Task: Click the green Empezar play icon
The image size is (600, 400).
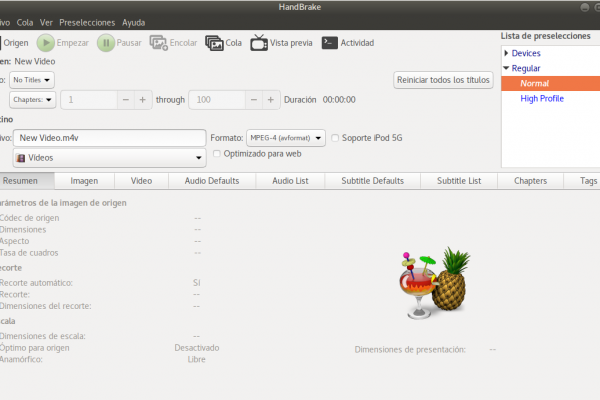Action: pos(46,43)
